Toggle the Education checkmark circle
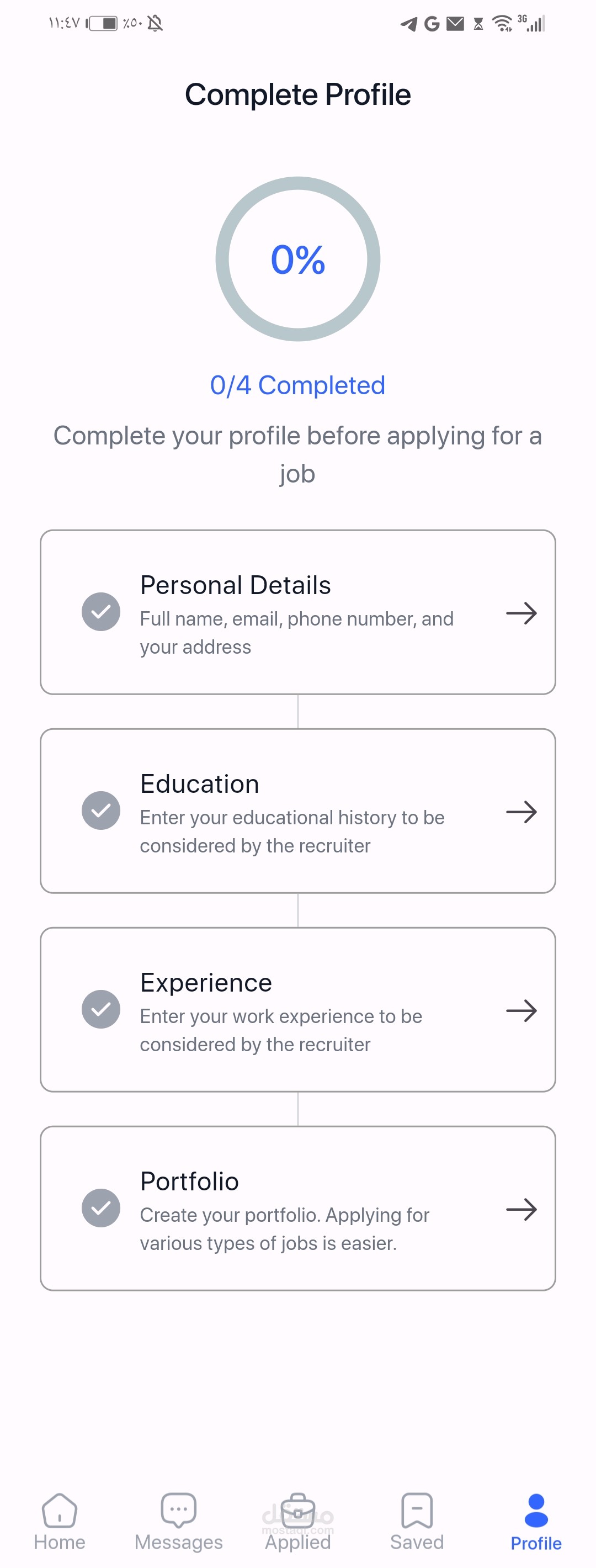The width and height of the screenshot is (596, 1568). (x=101, y=810)
